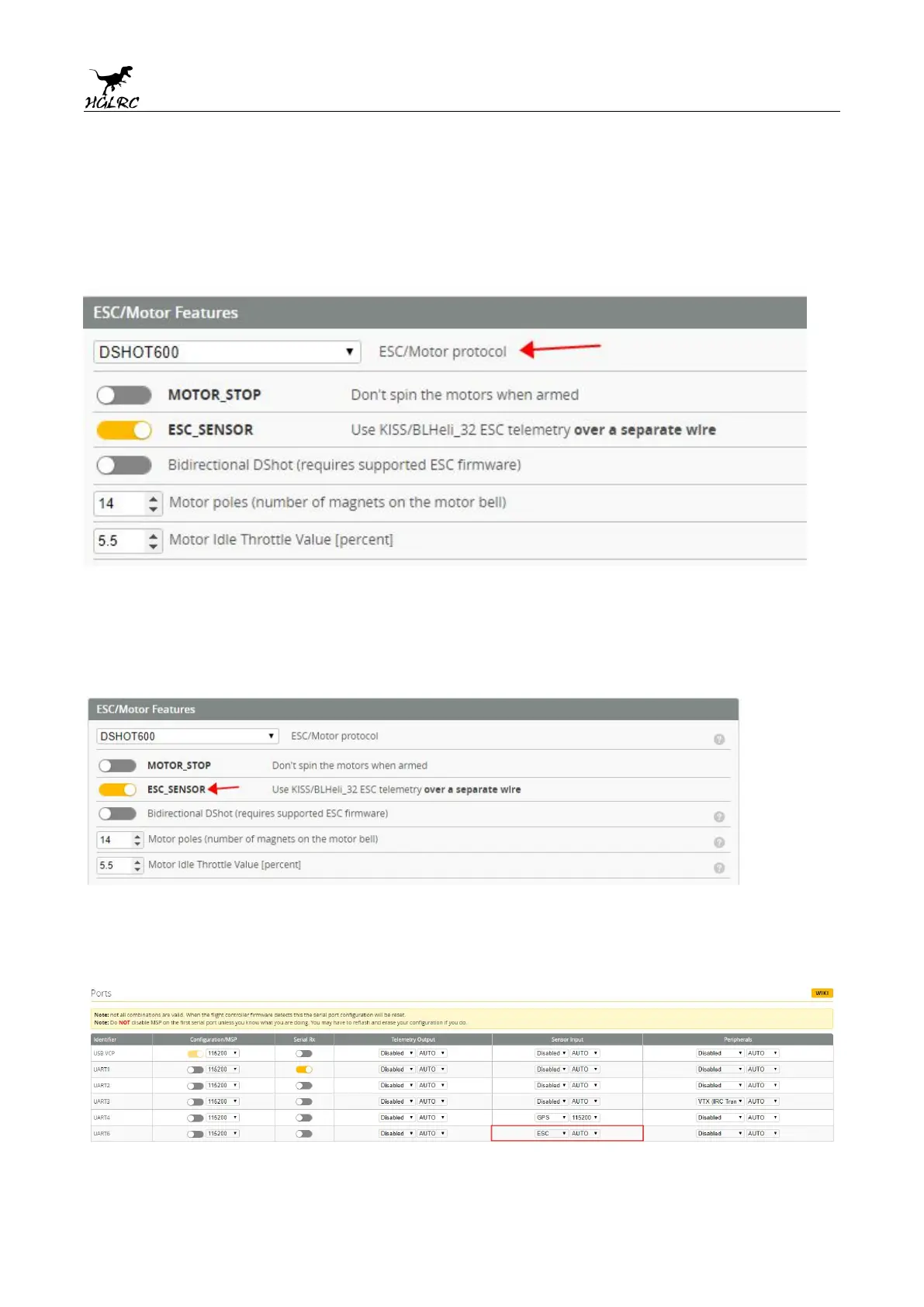Turn on Serial Rx for UART4
Image resolution: width=924 pixels, height=1307 pixels.
coord(304,1118)
